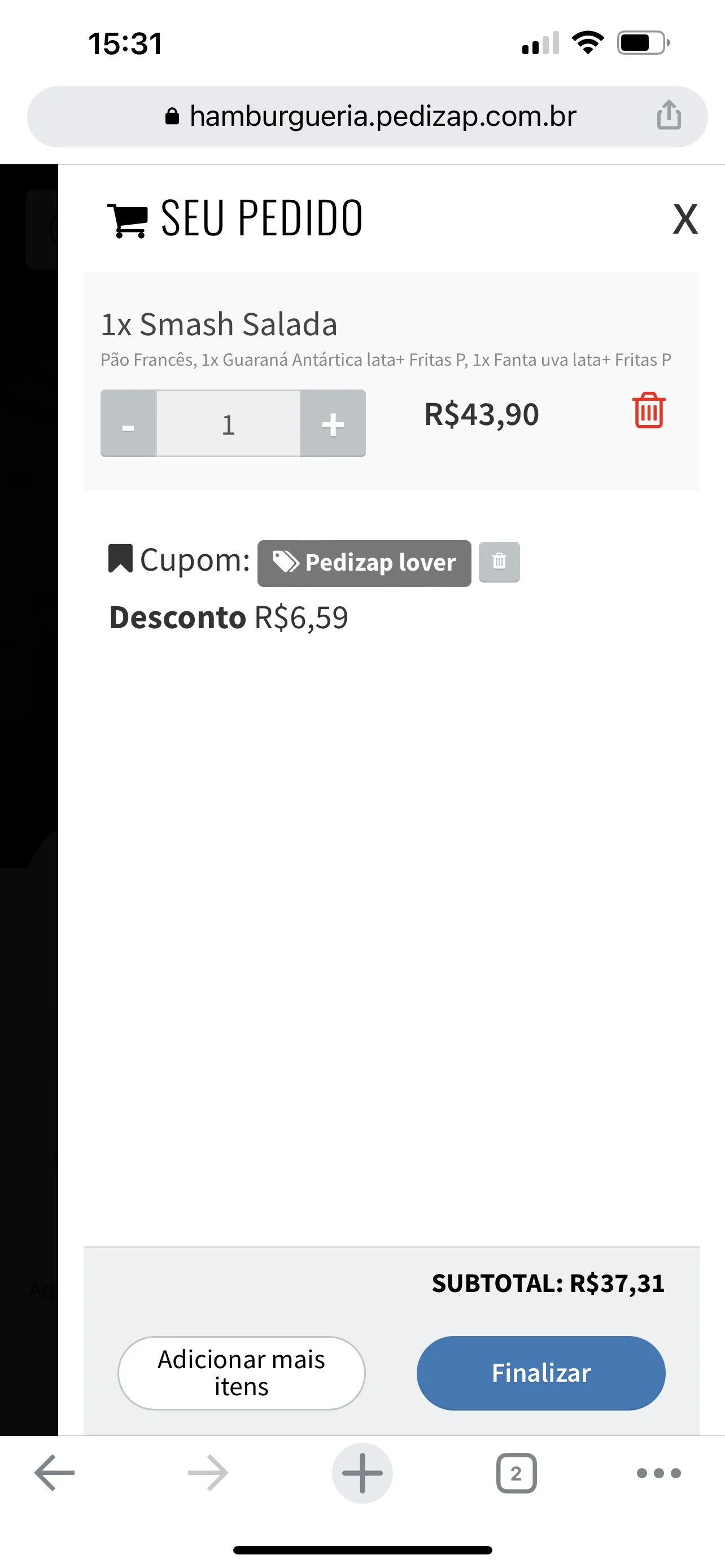
Task: Tap the shopping cart icon
Action: (x=127, y=220)
